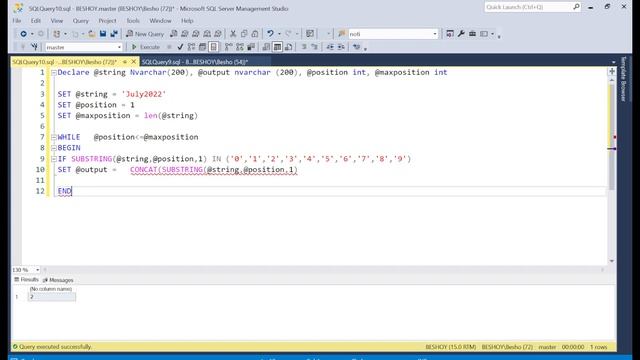This screenshot has width=640, height=360.
Task: Click Specify Values for Template Parameters icon
Action: point(356,47)
